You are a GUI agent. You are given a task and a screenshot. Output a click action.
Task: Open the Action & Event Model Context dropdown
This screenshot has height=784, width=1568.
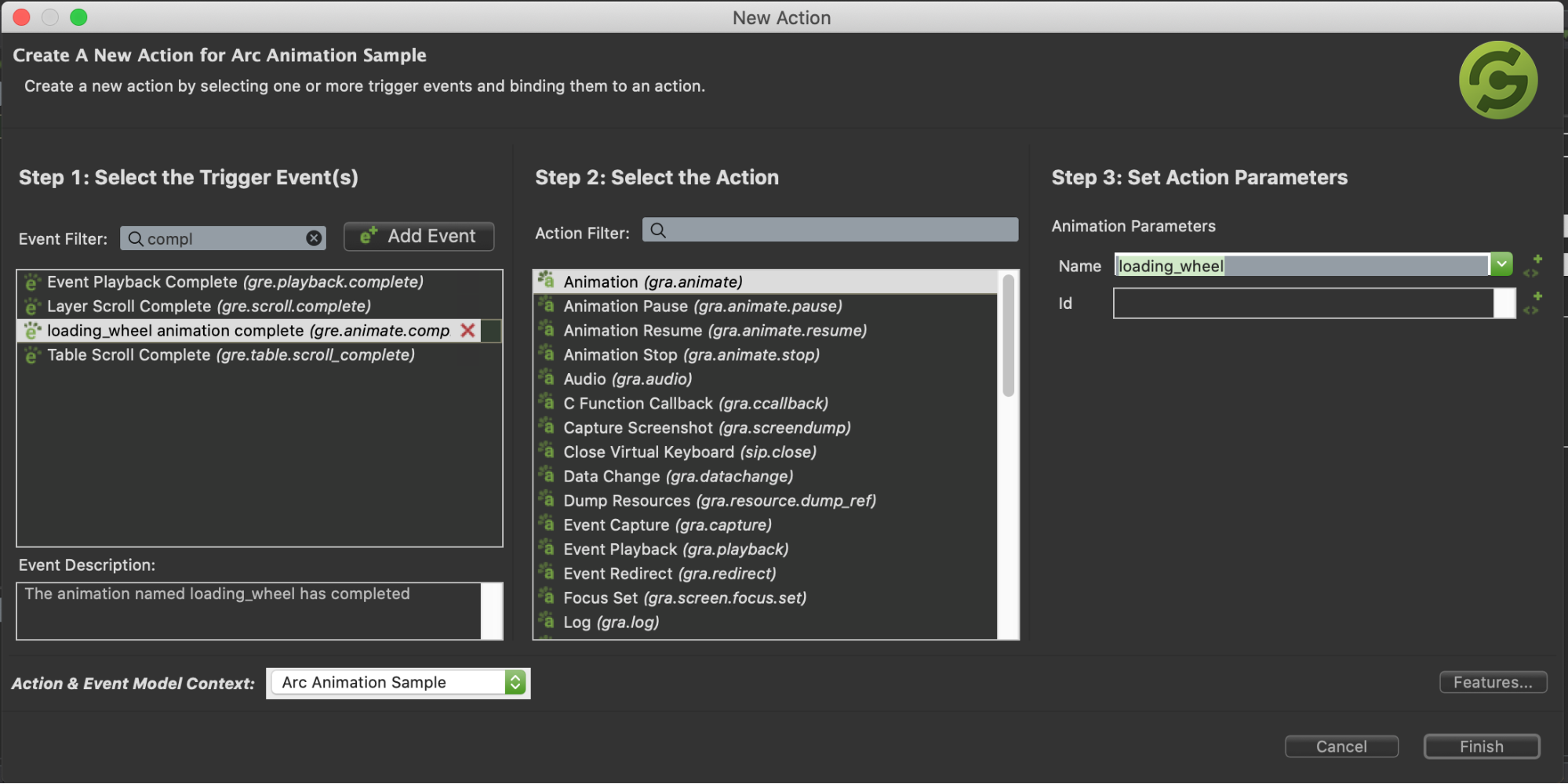coord(398,682)
